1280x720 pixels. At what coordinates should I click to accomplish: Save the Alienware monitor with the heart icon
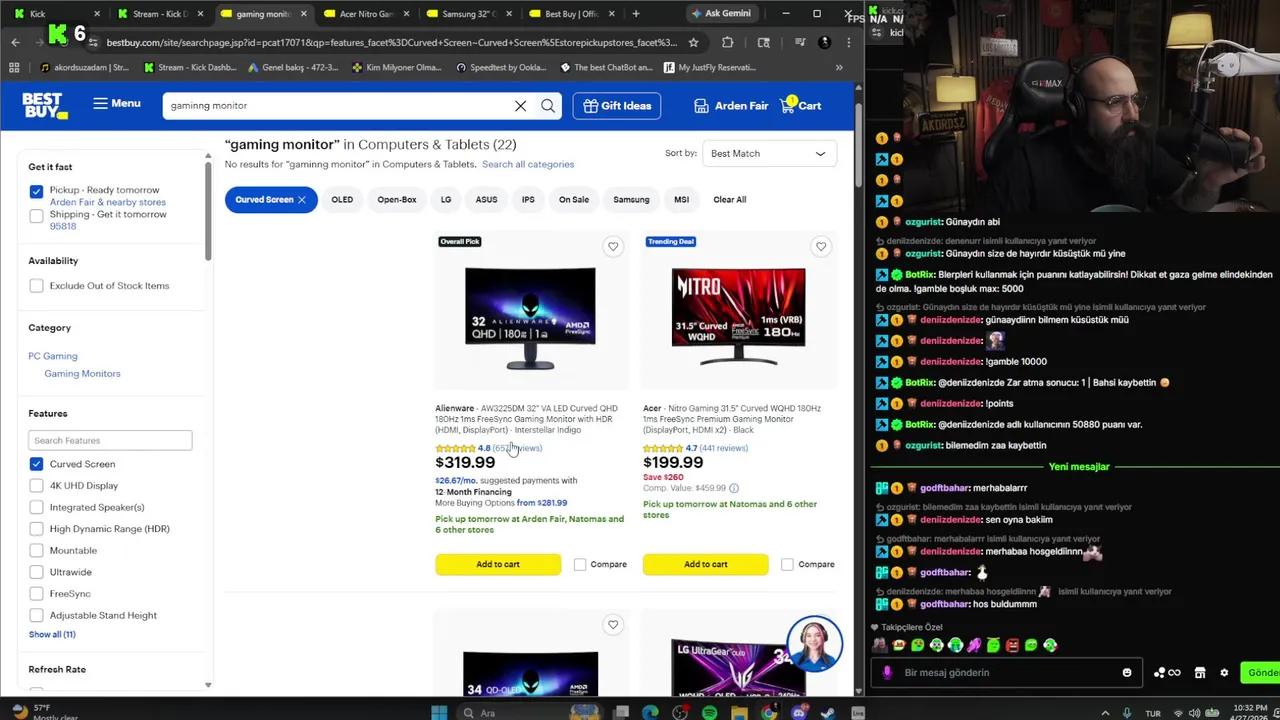coord(613,246)
